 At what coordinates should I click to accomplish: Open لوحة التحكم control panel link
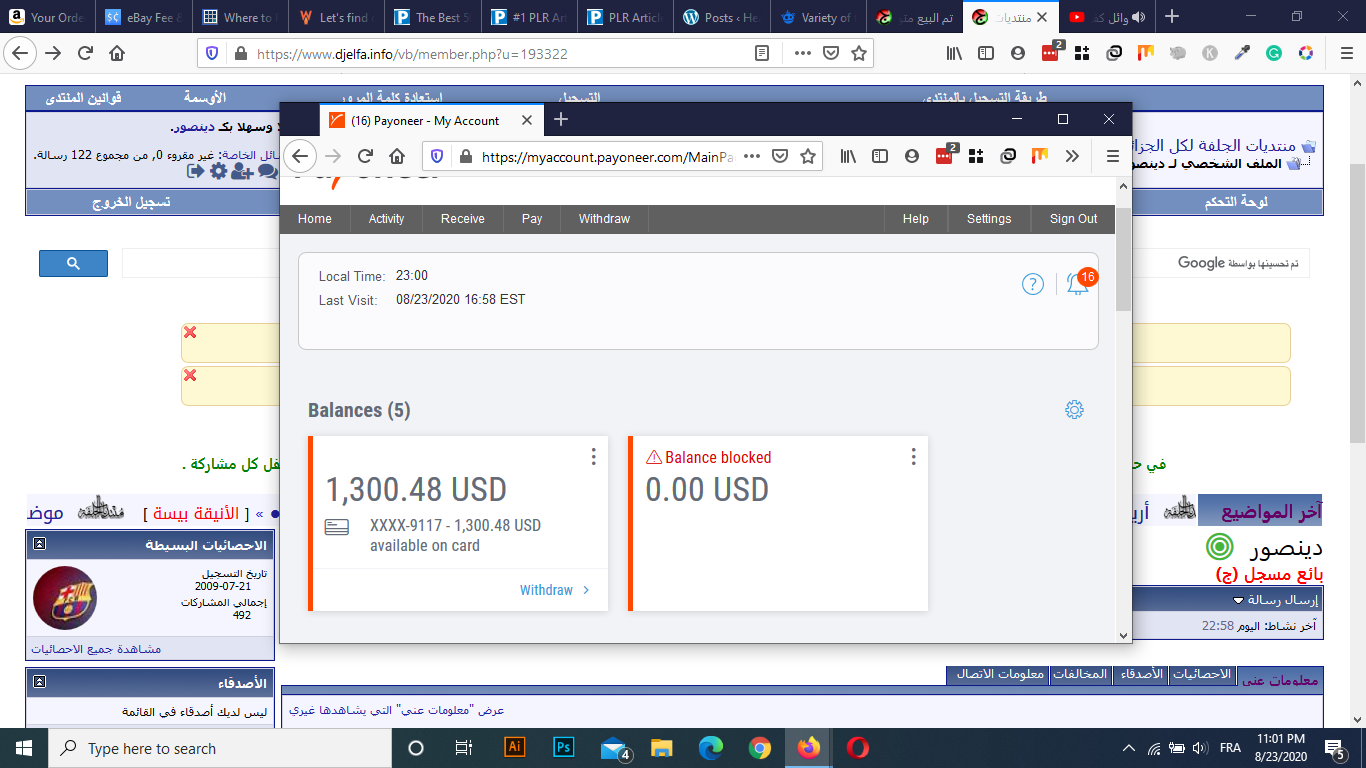point(1236,201)
